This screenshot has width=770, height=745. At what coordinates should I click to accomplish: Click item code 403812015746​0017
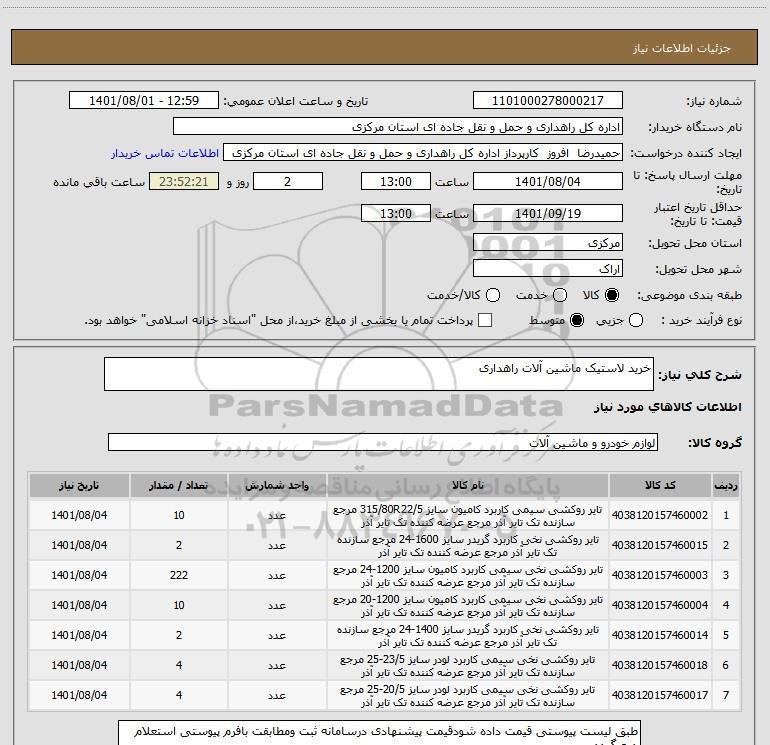pyautogui.click(x=660, y=695)
